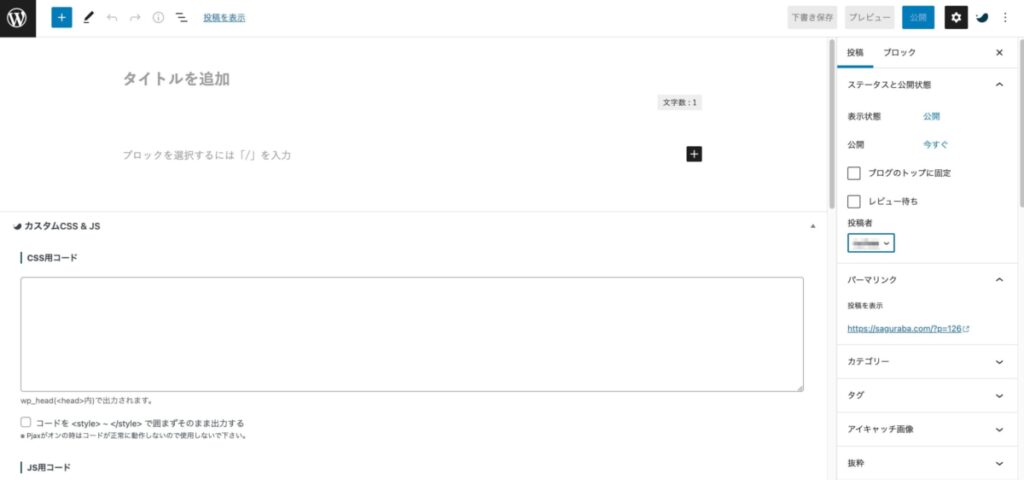The width and height of the screenshot is (1024, 480).
Task: Select the pencil tools icon
Action: [x=89, y=18]
